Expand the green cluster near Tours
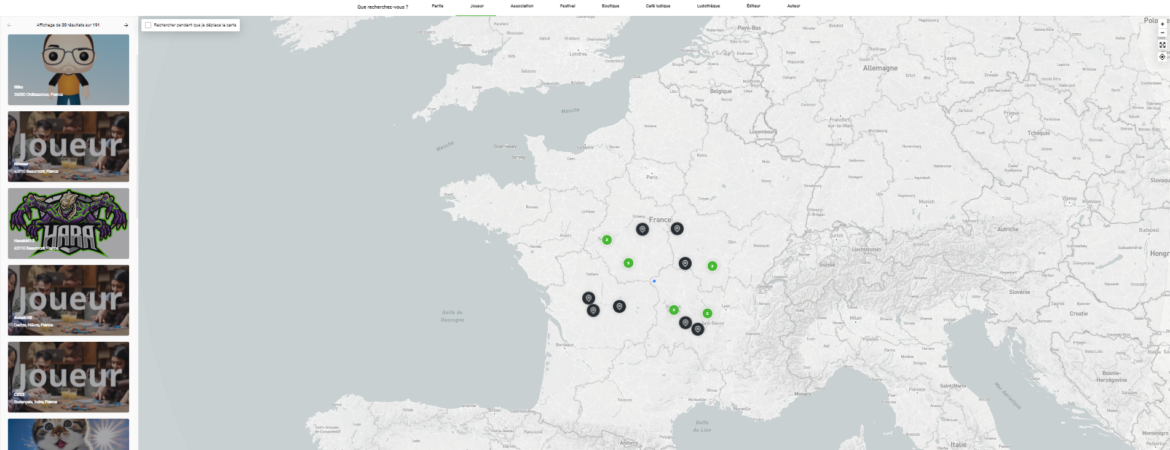Screen dimensions: 1170x450 click(x=607, y=240)
